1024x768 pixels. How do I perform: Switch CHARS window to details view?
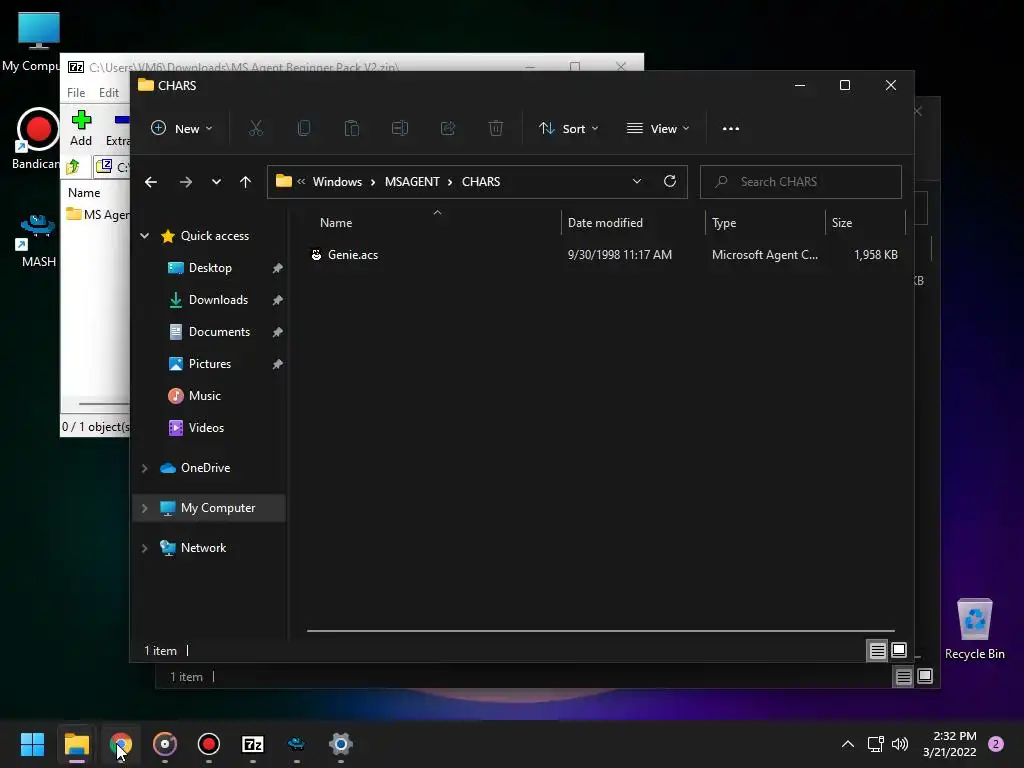[x=877, y=650]
